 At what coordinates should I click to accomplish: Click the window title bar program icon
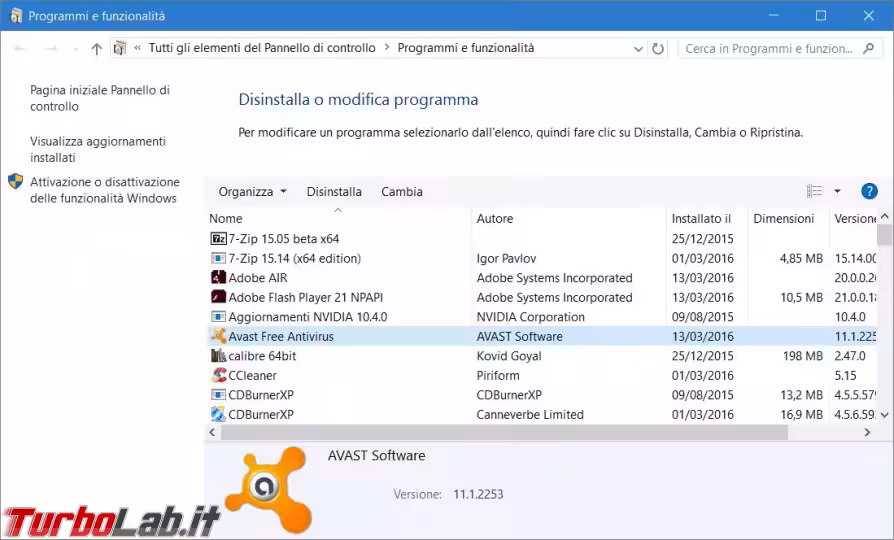coord(15,15)
